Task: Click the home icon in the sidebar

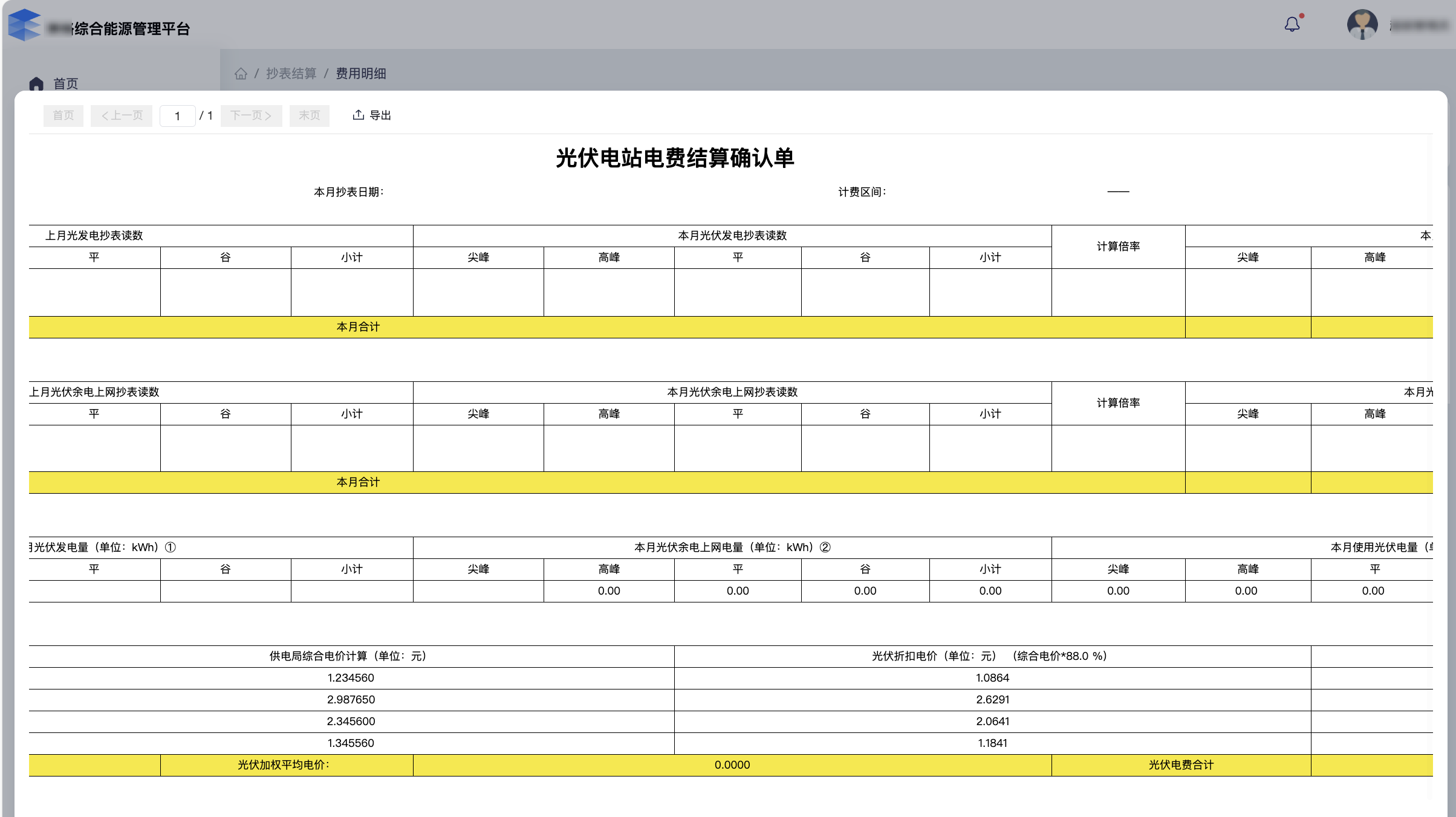Action: 36,84
